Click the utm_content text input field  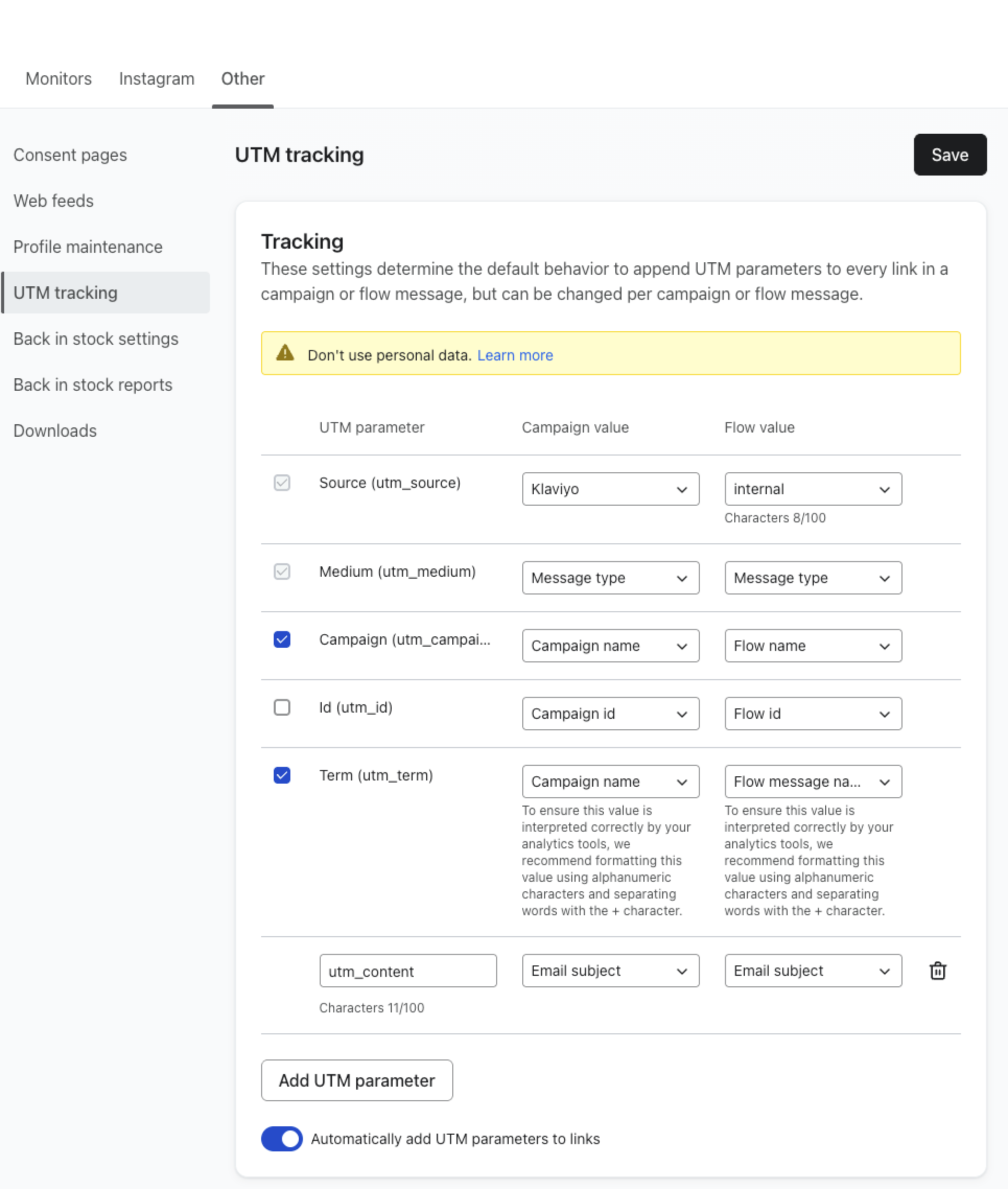click(407, 971)
